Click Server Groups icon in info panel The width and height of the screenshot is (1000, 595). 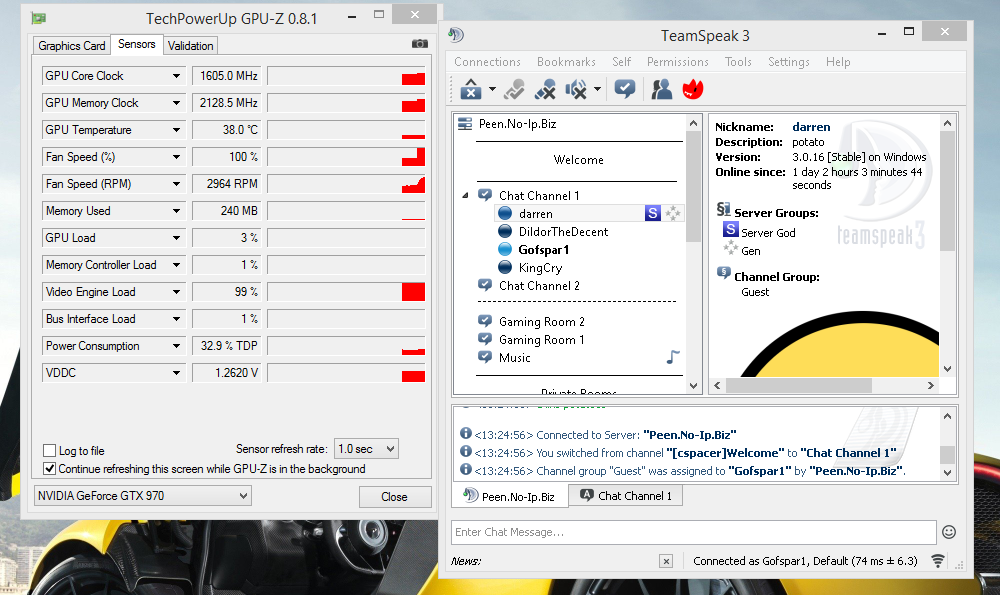[723, 209]
